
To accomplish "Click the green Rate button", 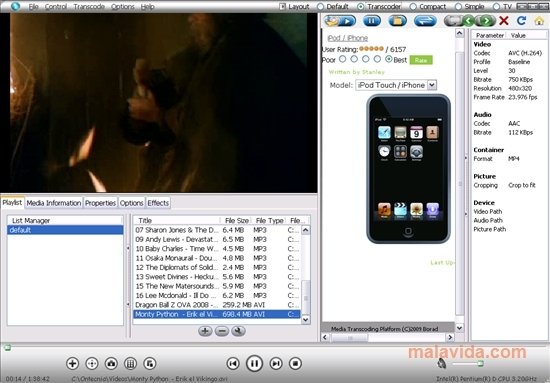I will [421, 60].
